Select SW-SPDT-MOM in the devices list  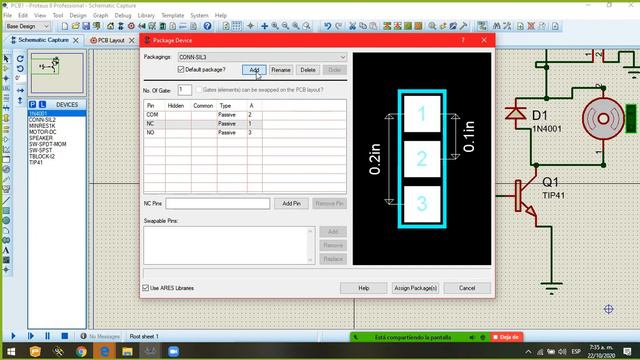[x=47, y=144]
